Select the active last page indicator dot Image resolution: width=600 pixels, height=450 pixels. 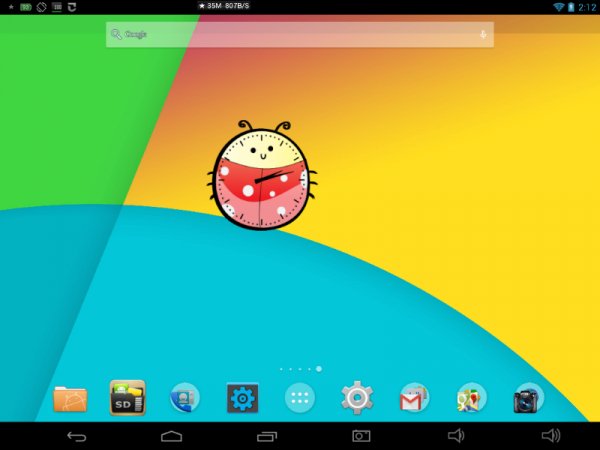[319, 369]
